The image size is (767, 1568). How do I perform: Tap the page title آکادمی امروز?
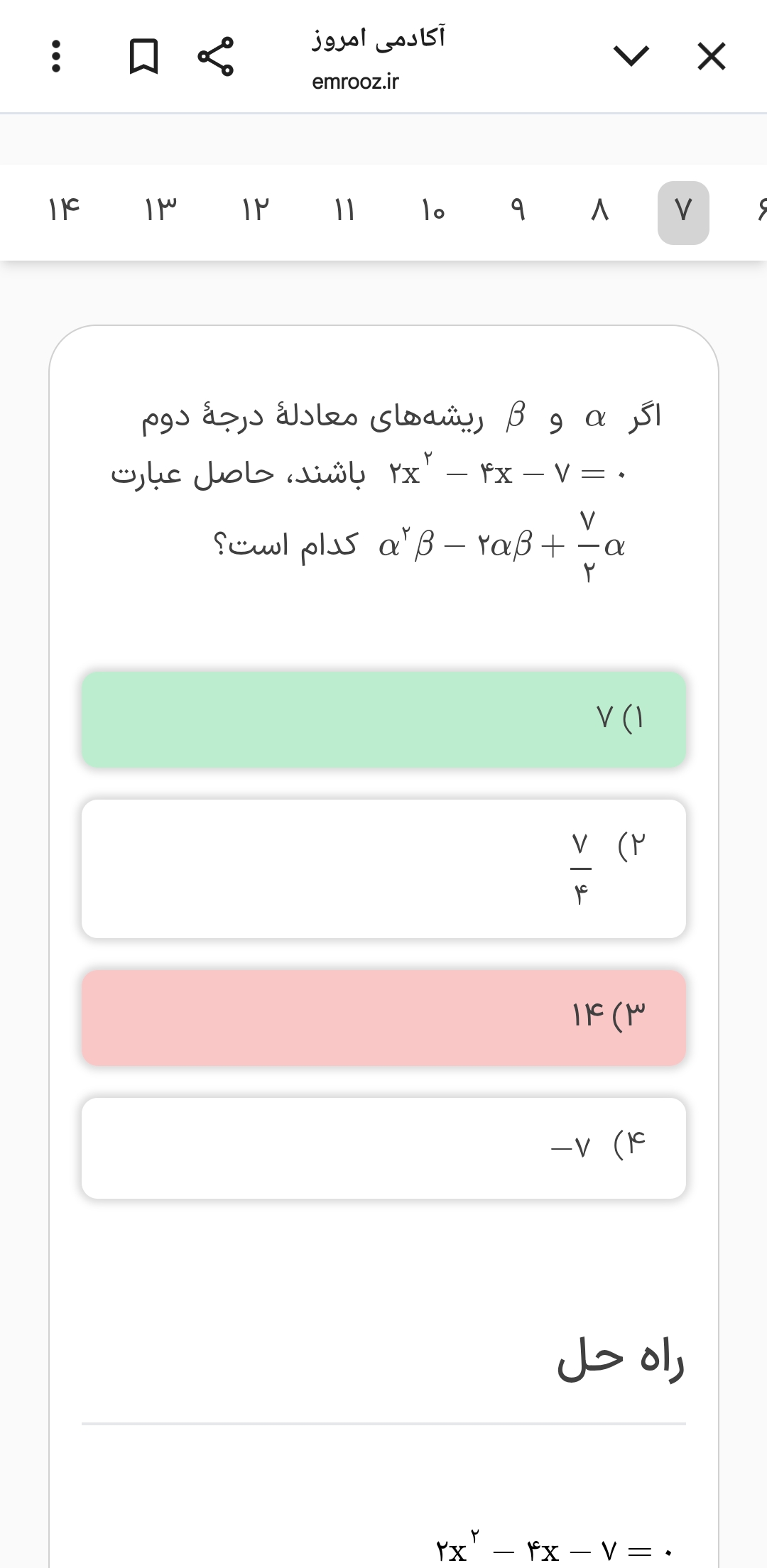378,38
